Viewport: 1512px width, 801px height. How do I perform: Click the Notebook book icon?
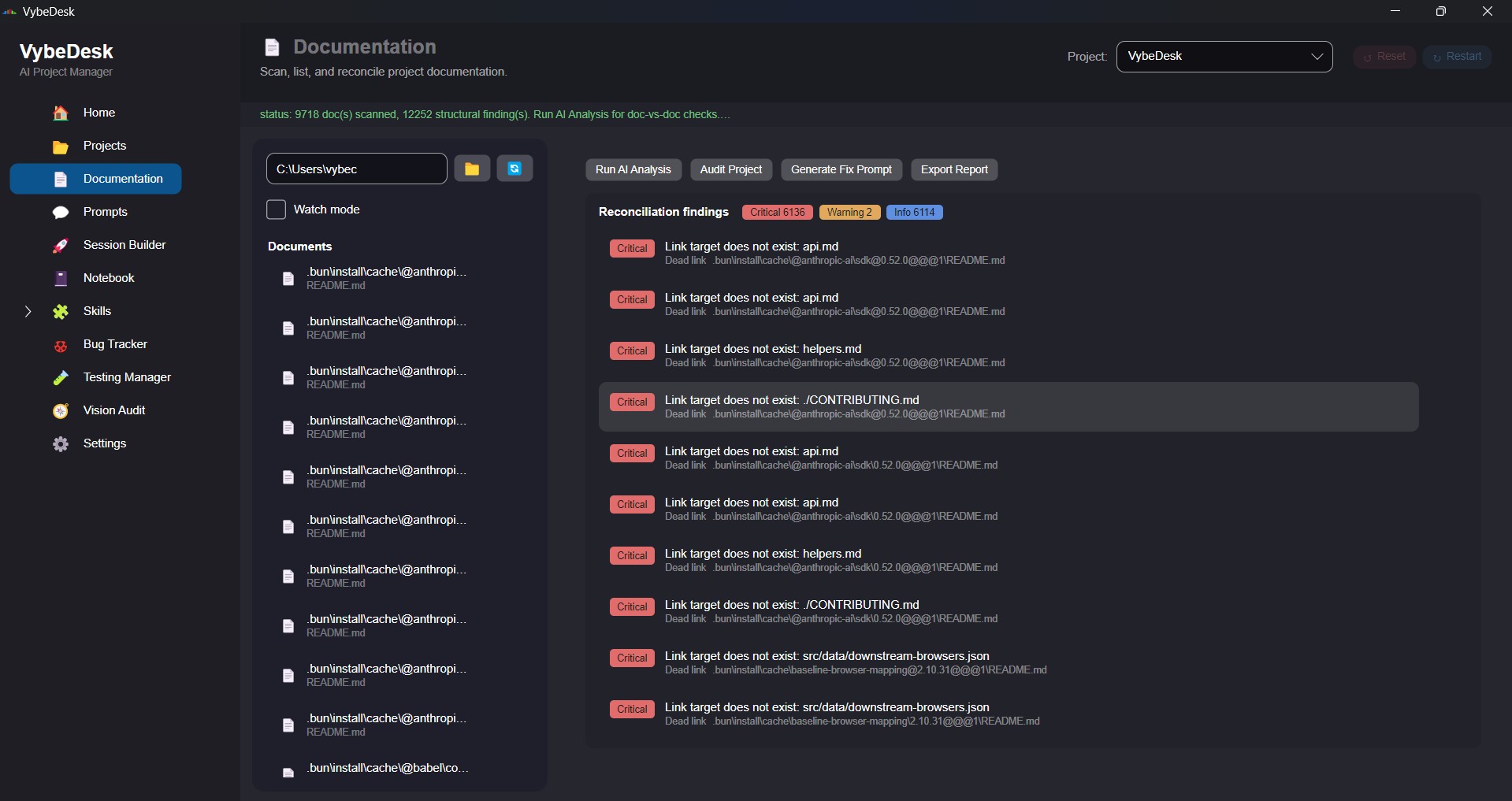(61, 279)
